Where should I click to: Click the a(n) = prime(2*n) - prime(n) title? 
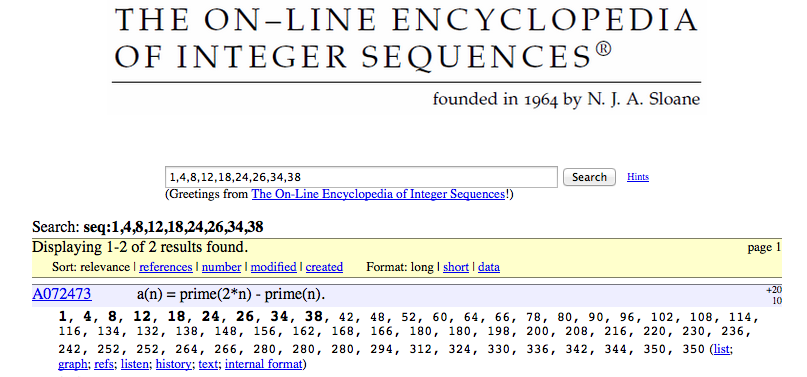pyautogui.click(x=231, y=295)
